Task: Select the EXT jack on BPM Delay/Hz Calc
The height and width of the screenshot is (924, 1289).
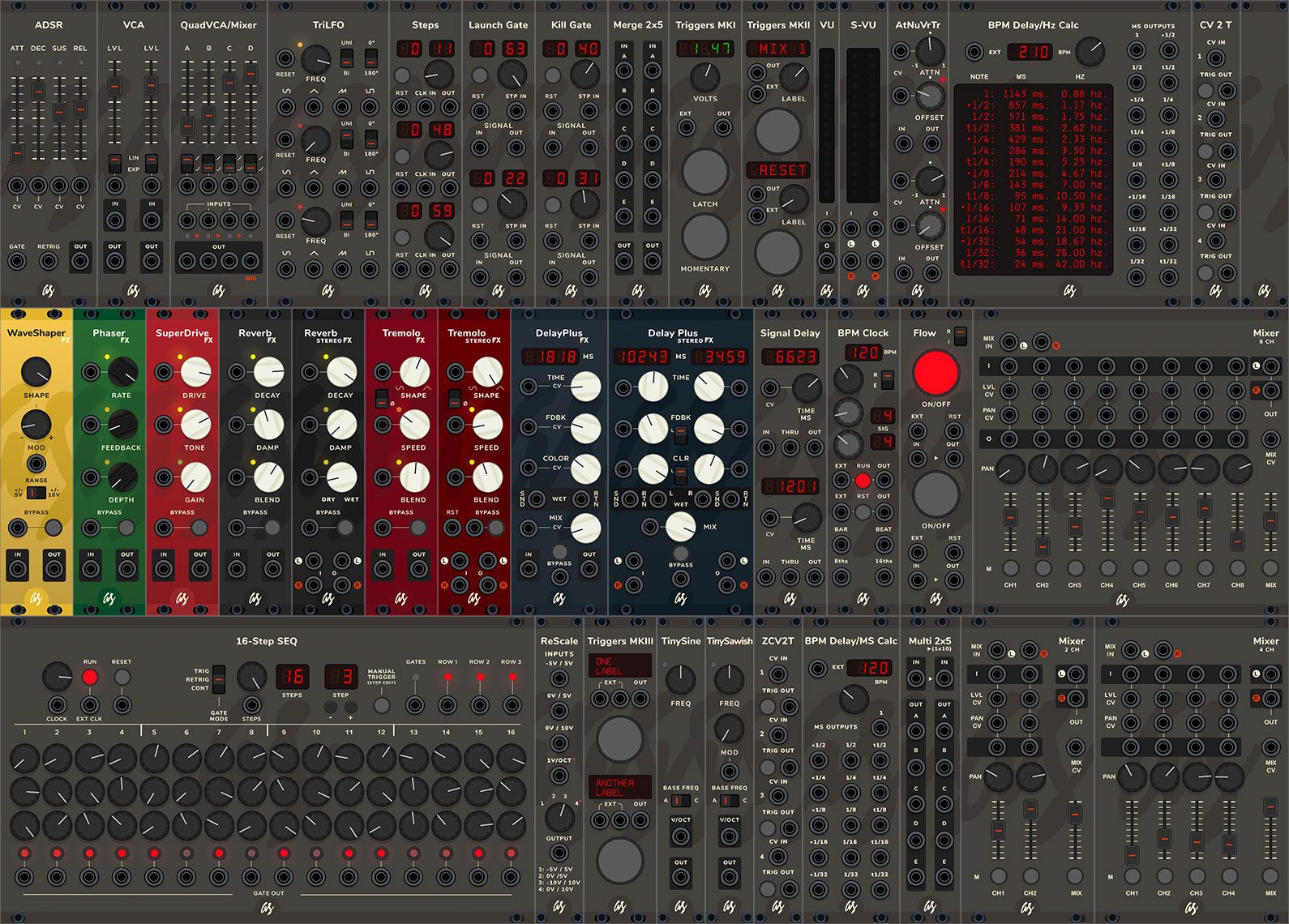Action: pyautogui.click(x=974, y=52)
